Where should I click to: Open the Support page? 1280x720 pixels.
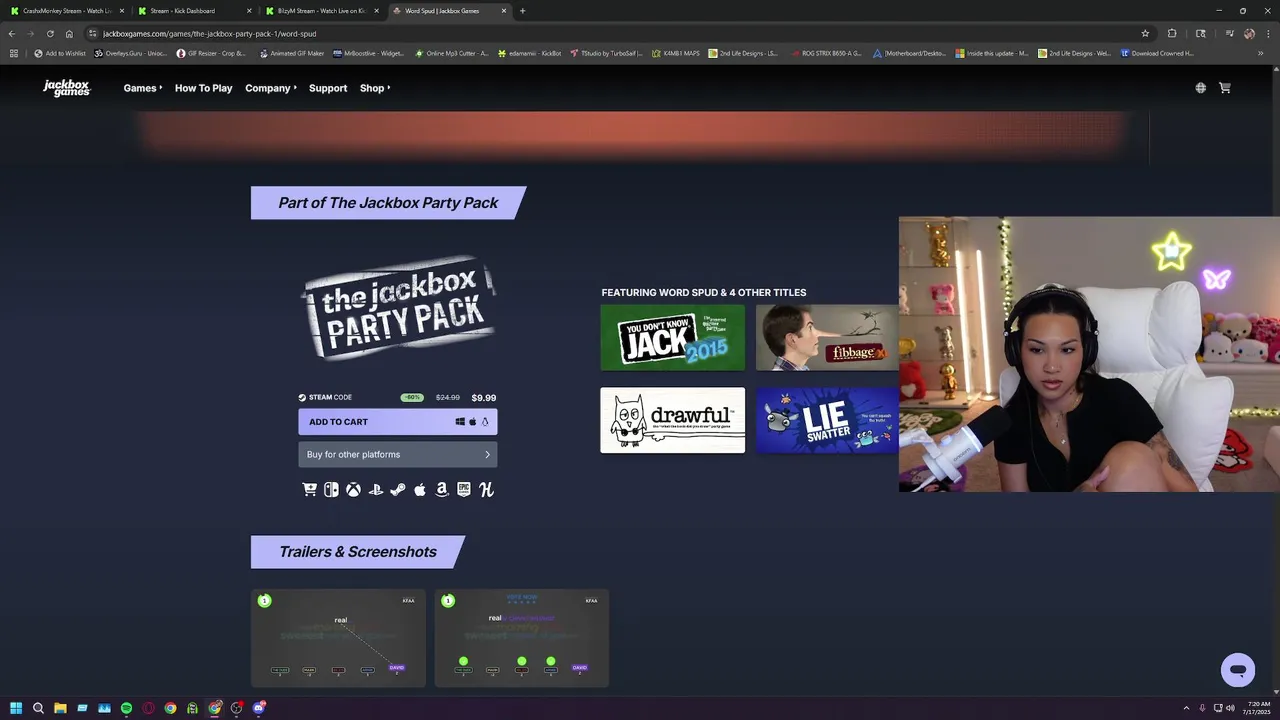click(x=328, y=88)
